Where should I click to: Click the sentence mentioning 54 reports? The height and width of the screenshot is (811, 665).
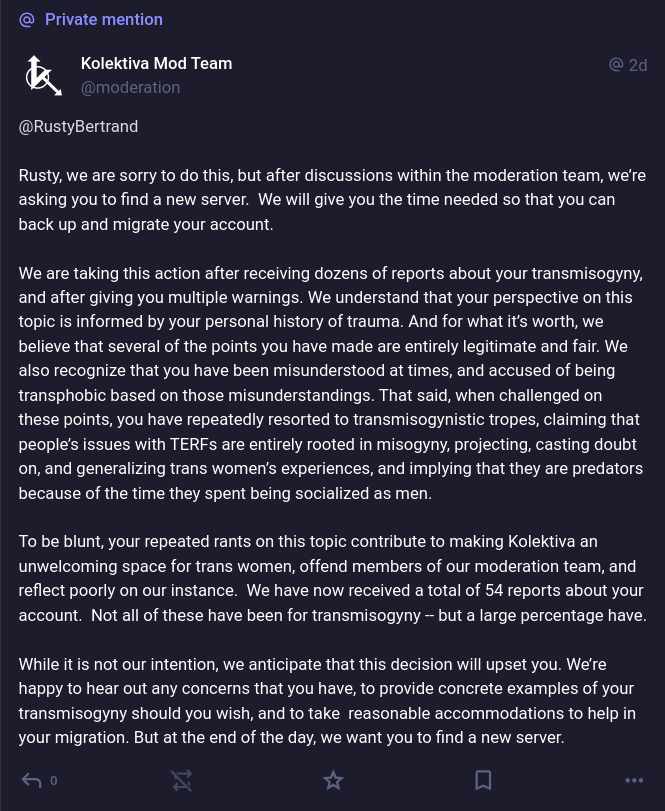coord(440,591)
